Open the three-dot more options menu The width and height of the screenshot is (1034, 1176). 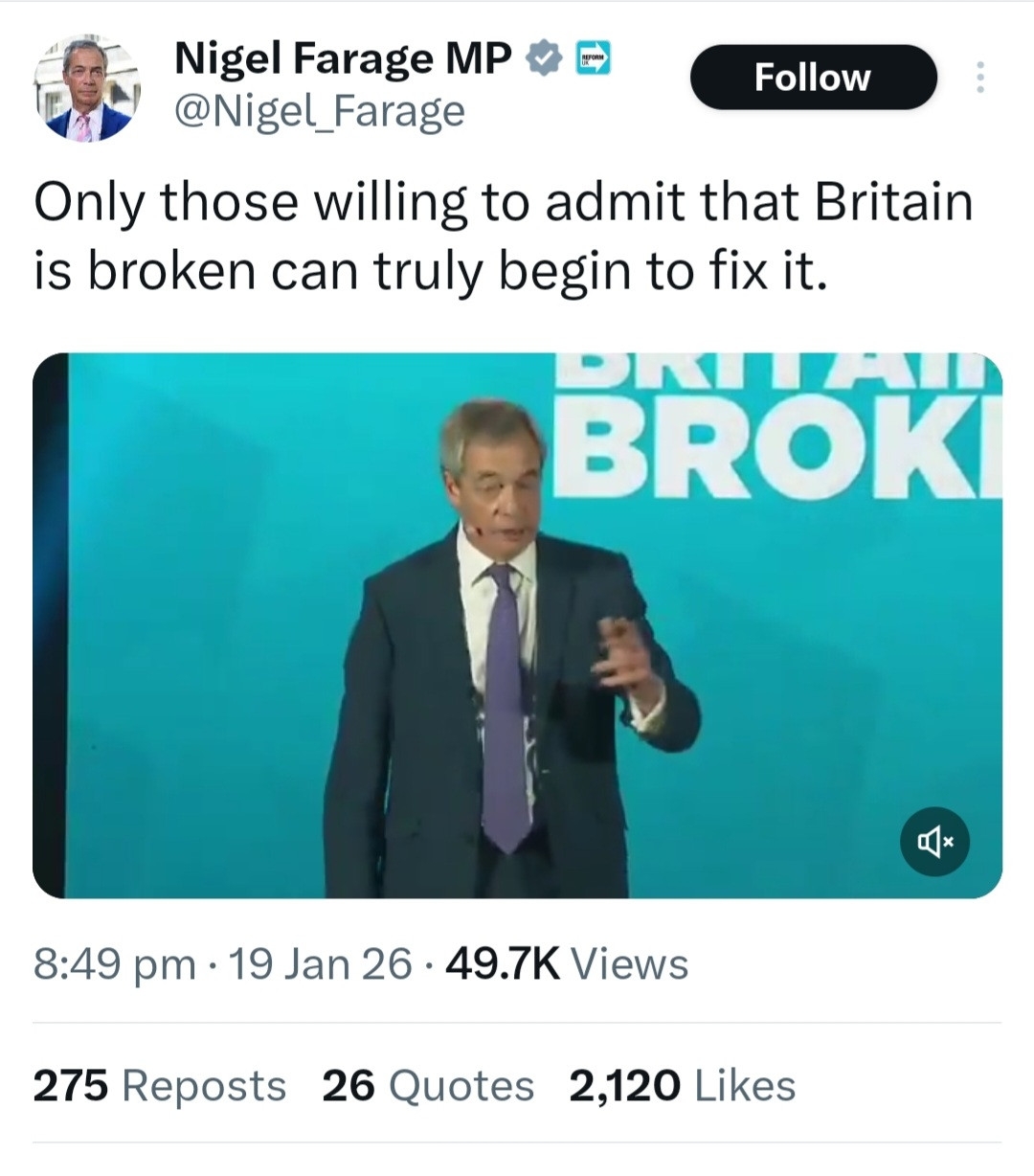pyautogui.click(x=978, y=78)
